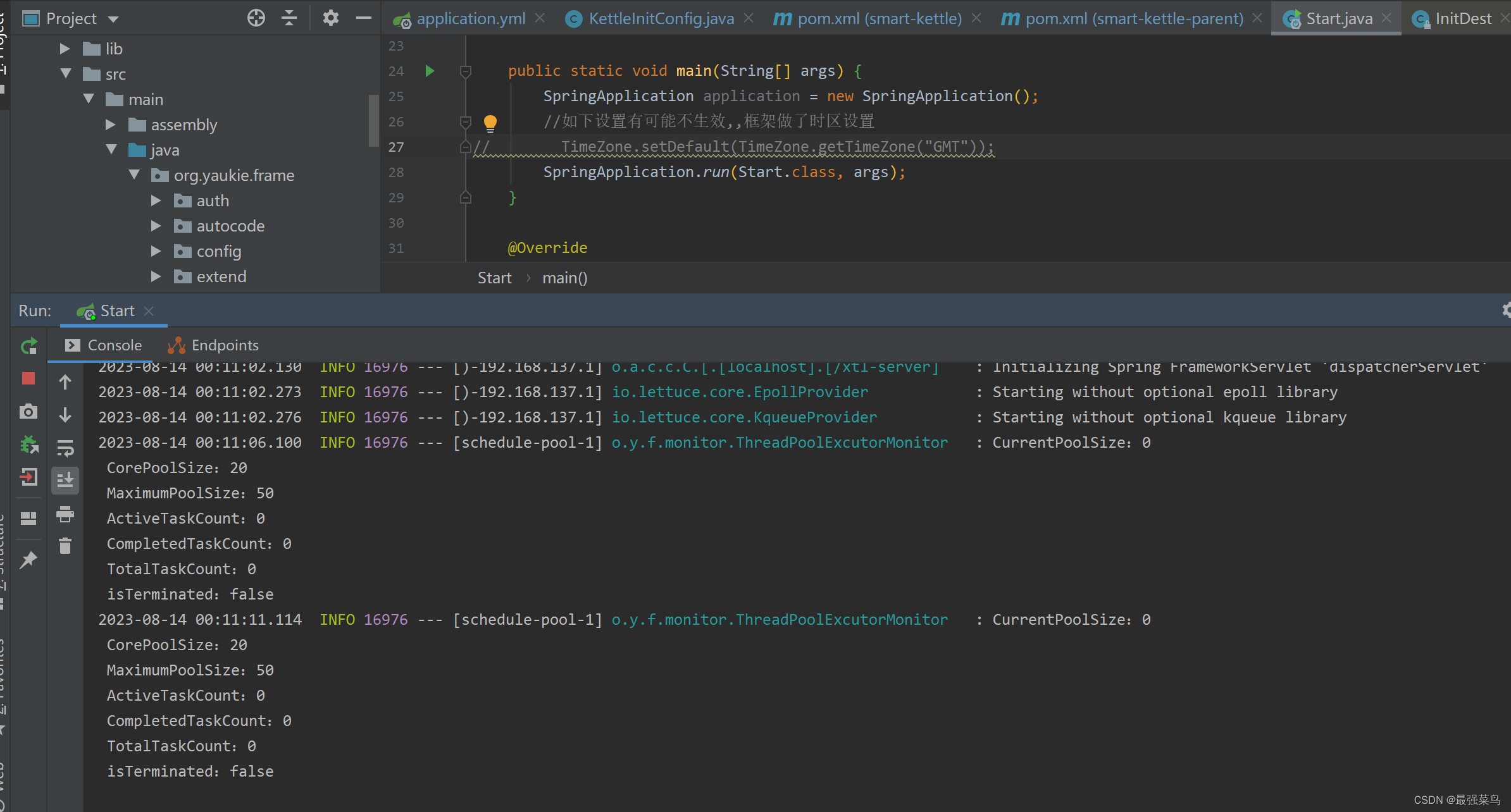Toggle soft-wrap in console
Viewport: 1511px width, 812px height.
65,448
